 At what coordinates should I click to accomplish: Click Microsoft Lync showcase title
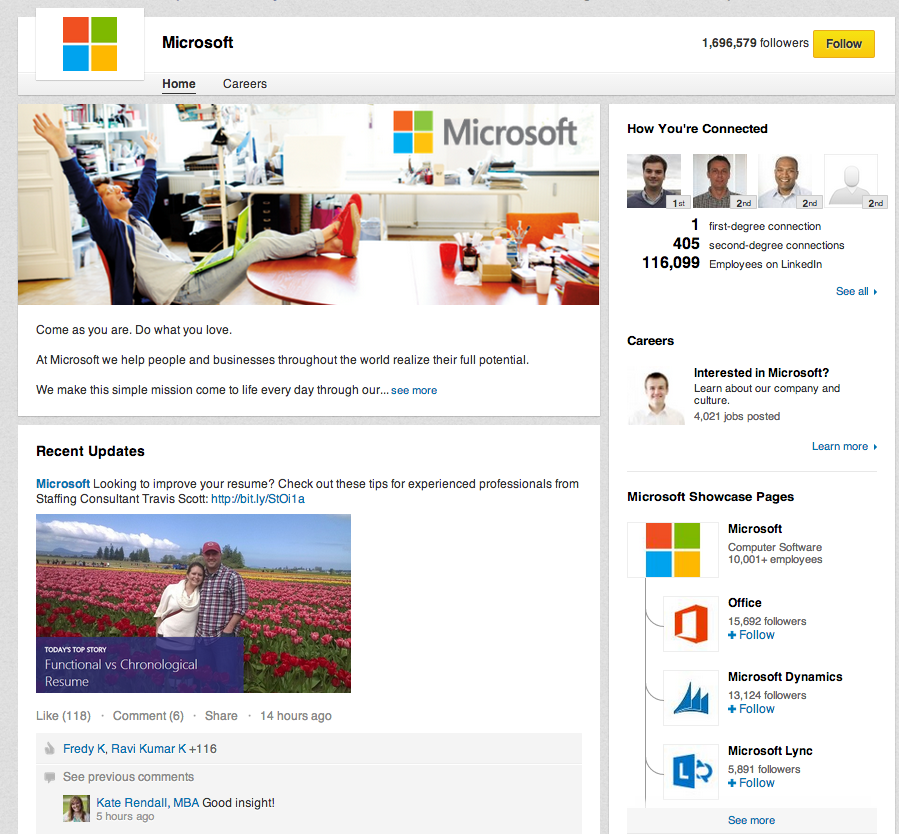(x=770, y=751)
